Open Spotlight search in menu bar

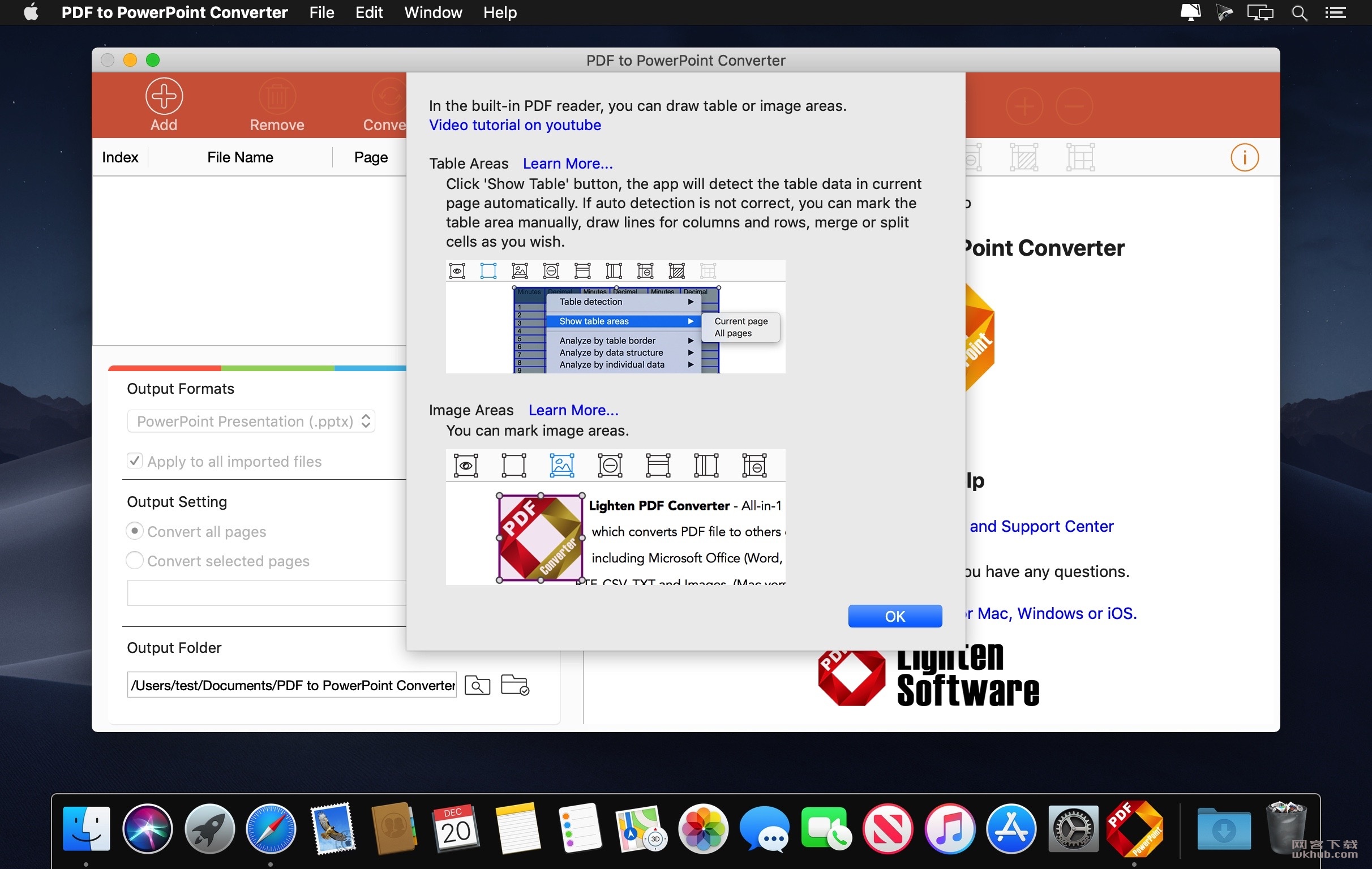coord(1299,12)
